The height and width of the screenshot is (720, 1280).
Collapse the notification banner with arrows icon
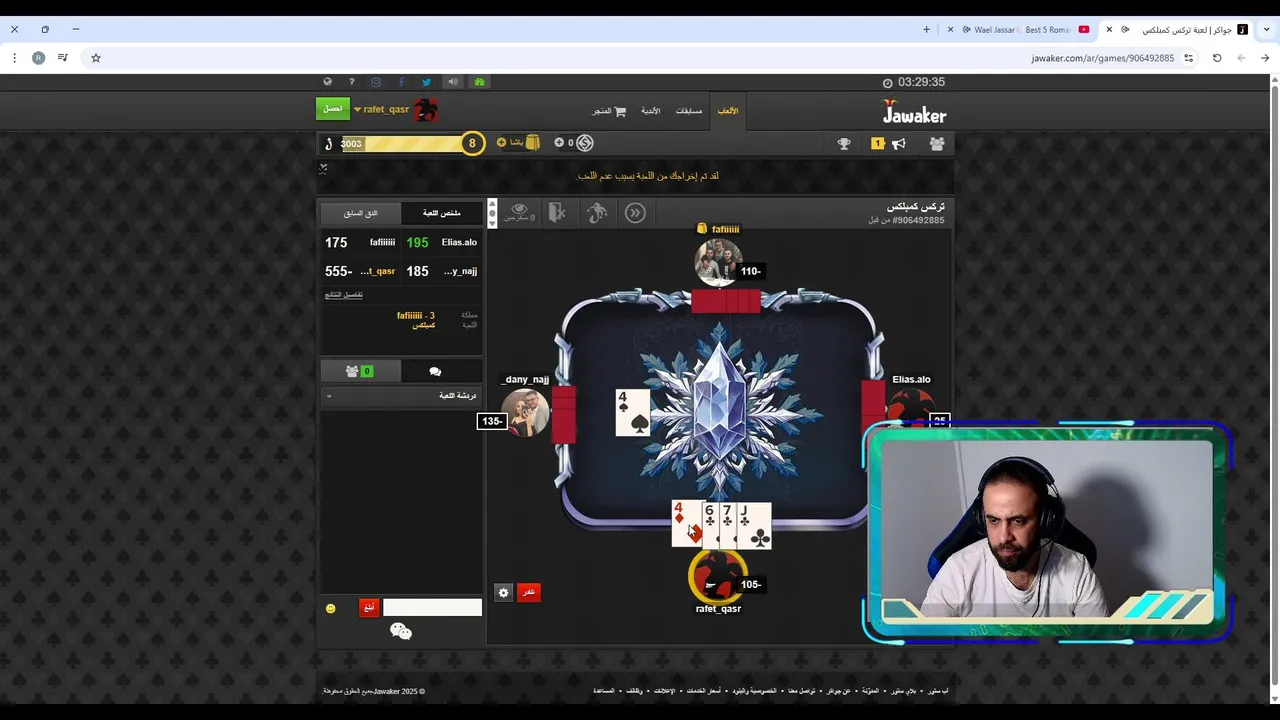pos(323,169)
